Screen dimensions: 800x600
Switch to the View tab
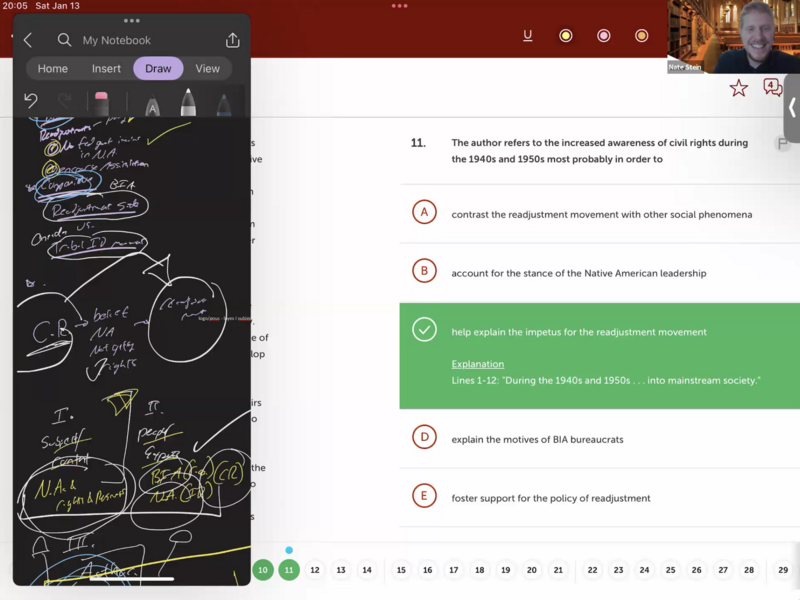(207, 68)
